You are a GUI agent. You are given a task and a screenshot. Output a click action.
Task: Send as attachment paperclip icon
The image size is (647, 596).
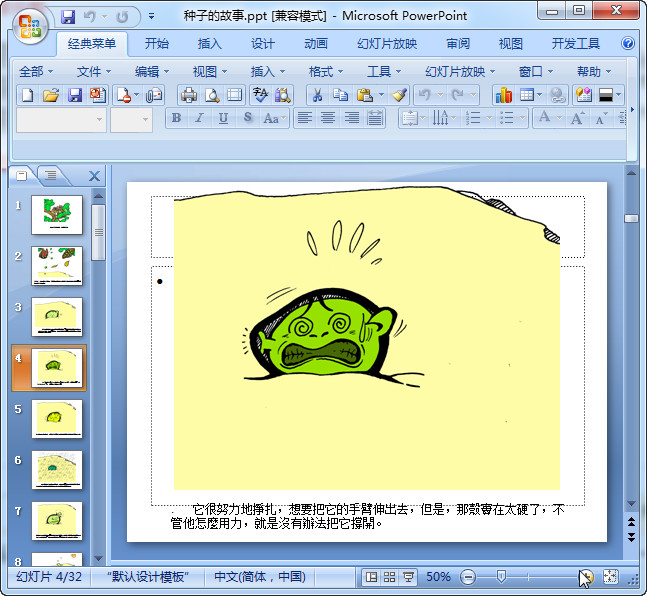[153, 95]
